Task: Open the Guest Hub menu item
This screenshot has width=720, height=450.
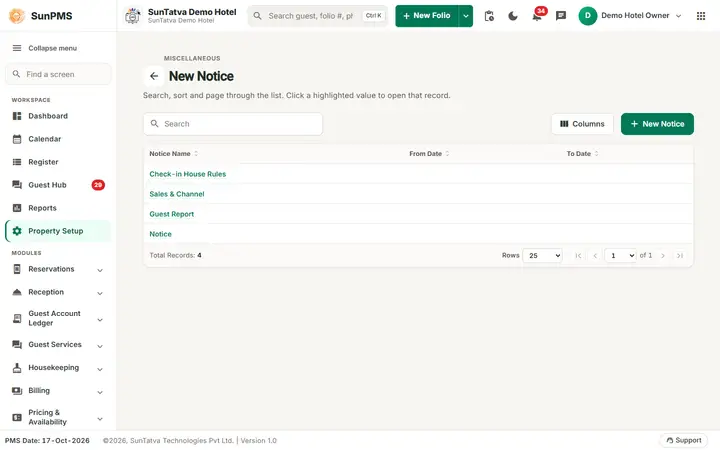Action: click(x=58, y=185)
